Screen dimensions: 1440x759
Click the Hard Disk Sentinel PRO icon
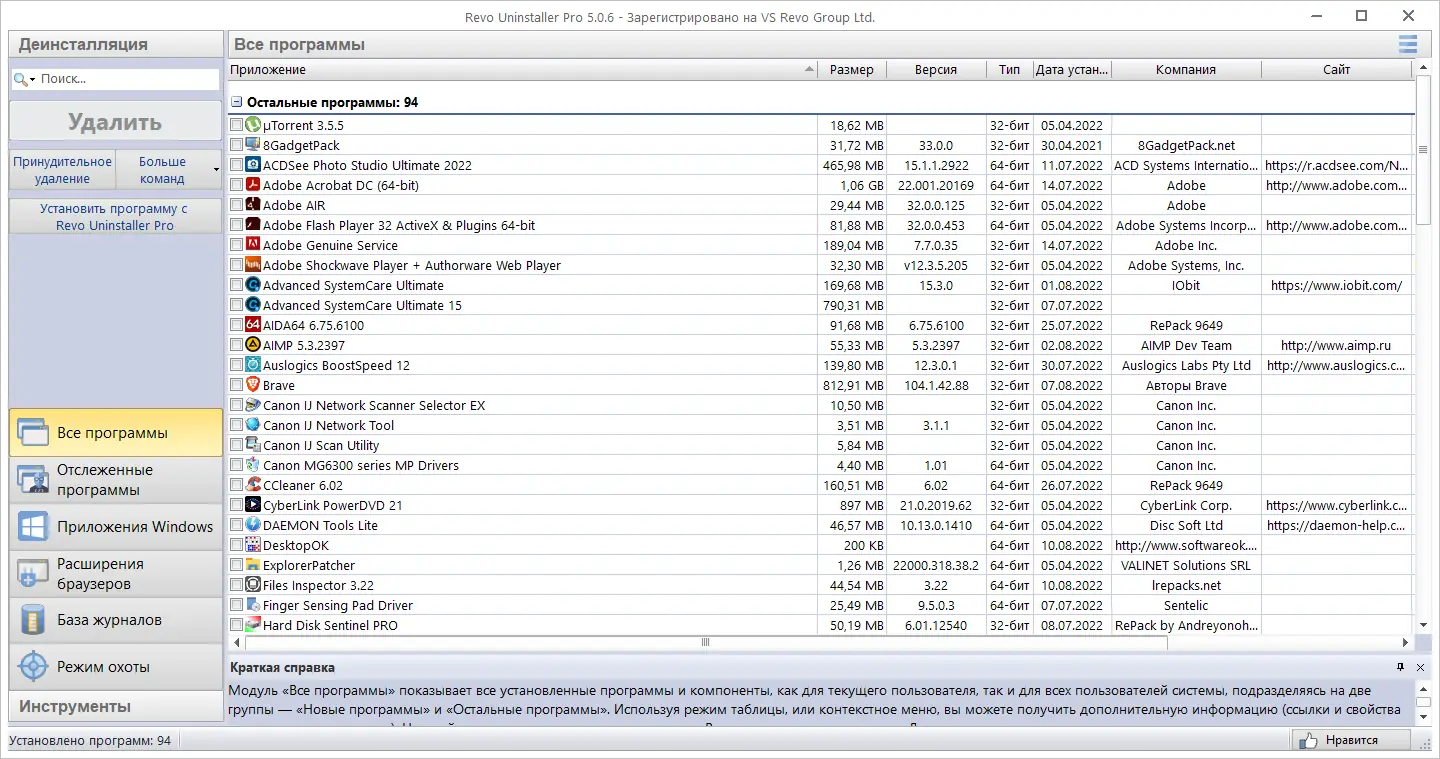click(x=253, y=625)
